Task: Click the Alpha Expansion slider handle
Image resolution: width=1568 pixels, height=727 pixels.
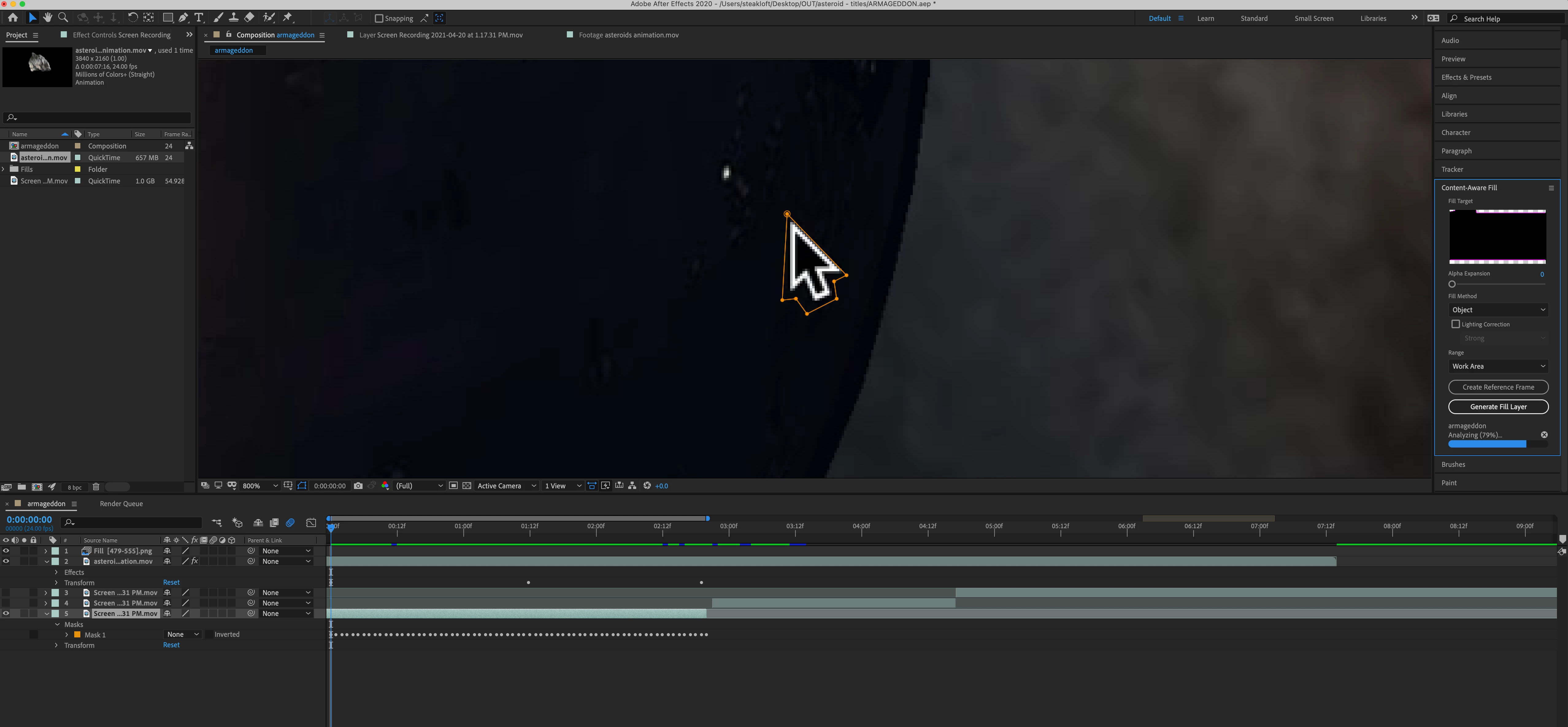Action: tap(1452, 284)
